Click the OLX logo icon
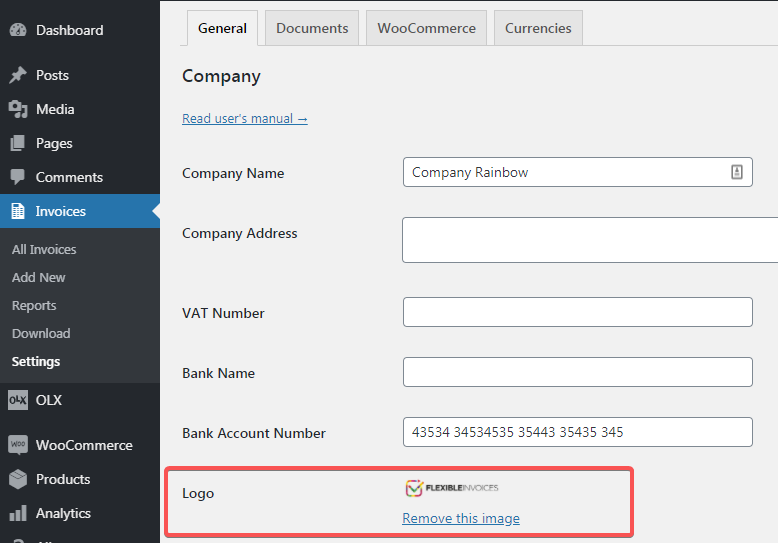This screenshot has width=778, height=543. coord(18,400)
